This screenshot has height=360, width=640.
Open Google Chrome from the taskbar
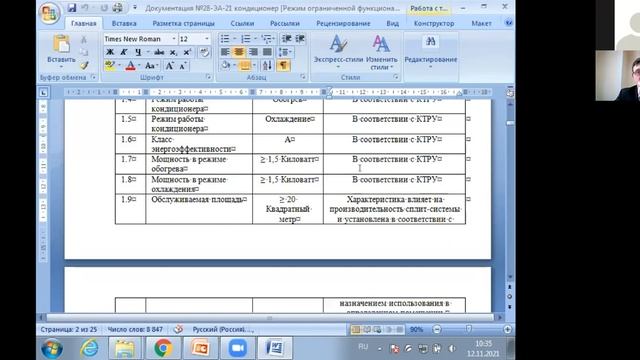163,348
